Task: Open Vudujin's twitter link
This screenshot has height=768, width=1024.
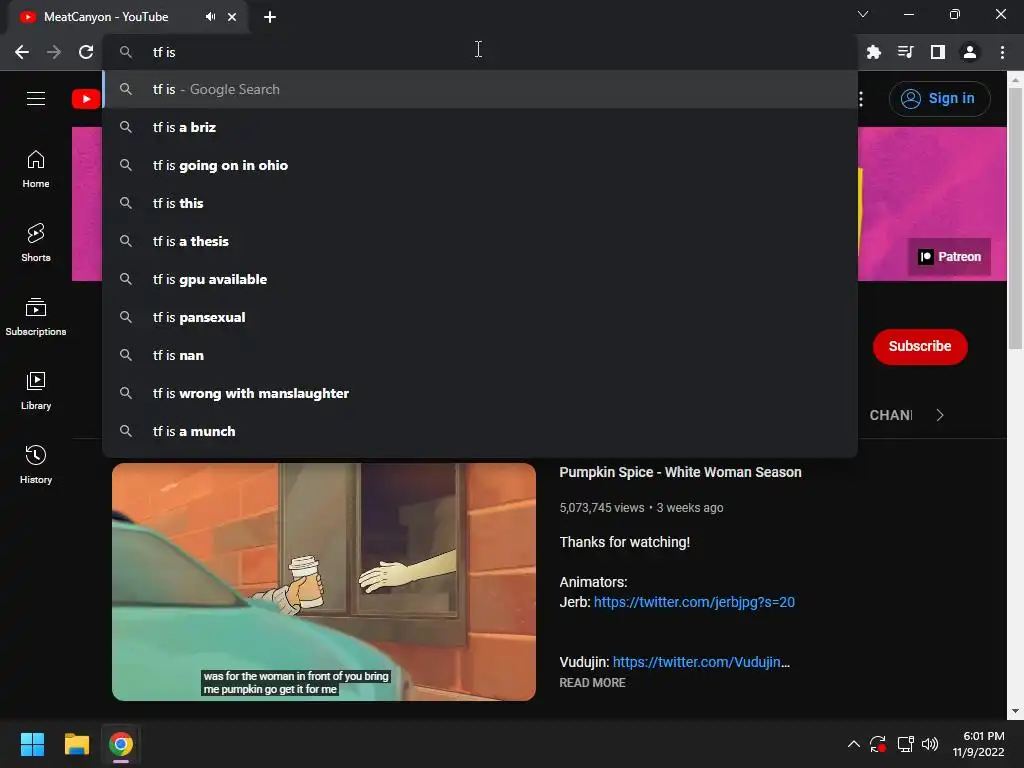Action: point(701,662)
